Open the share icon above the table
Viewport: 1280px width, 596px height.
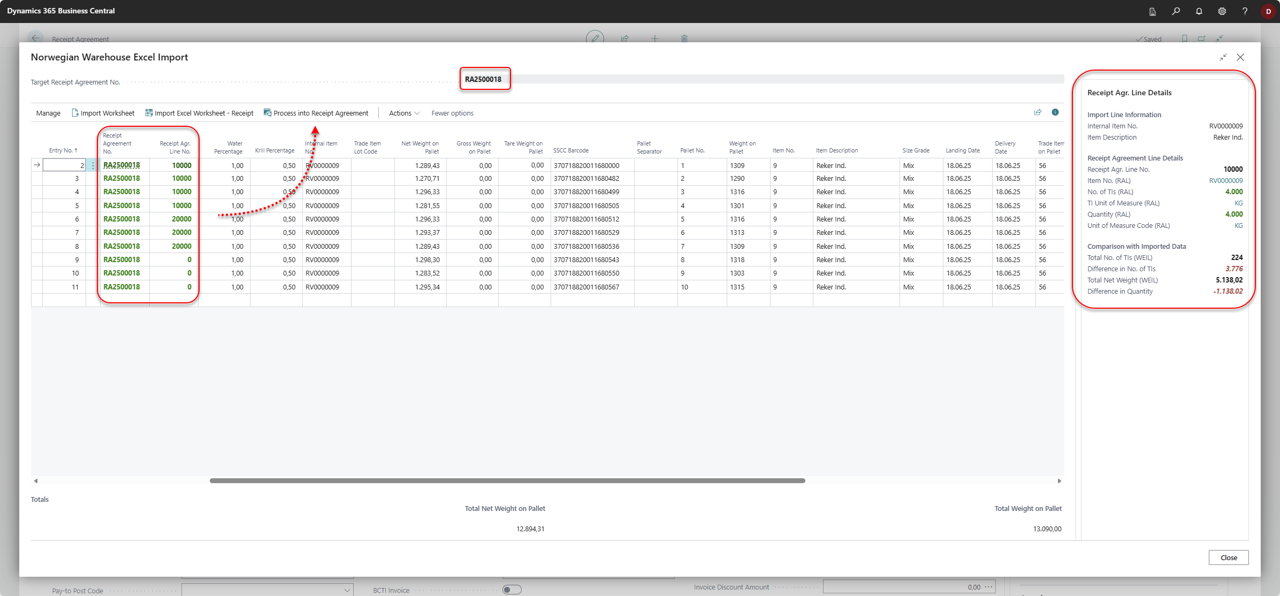1037,113
